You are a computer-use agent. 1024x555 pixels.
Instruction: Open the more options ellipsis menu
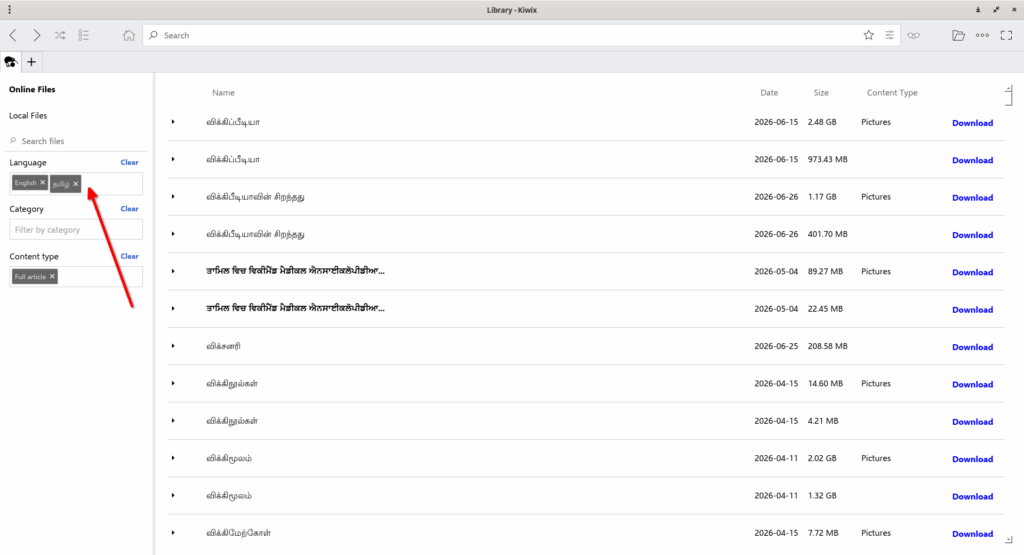[x=982, y=35]
